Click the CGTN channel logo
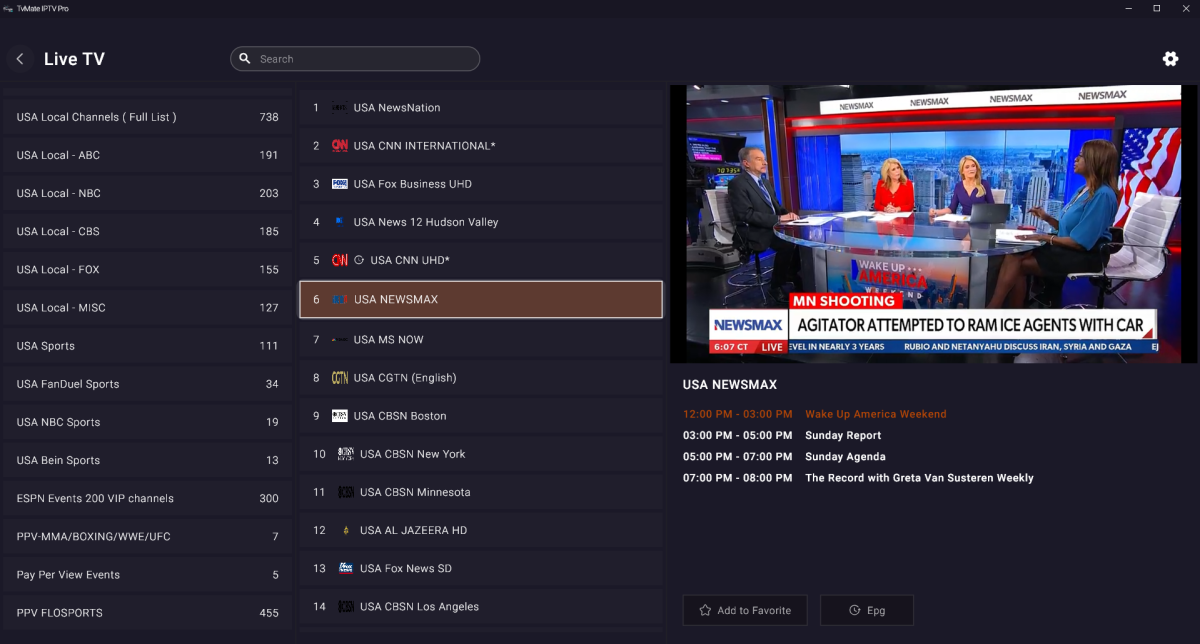1200x644 pixels. coord(340,378)
